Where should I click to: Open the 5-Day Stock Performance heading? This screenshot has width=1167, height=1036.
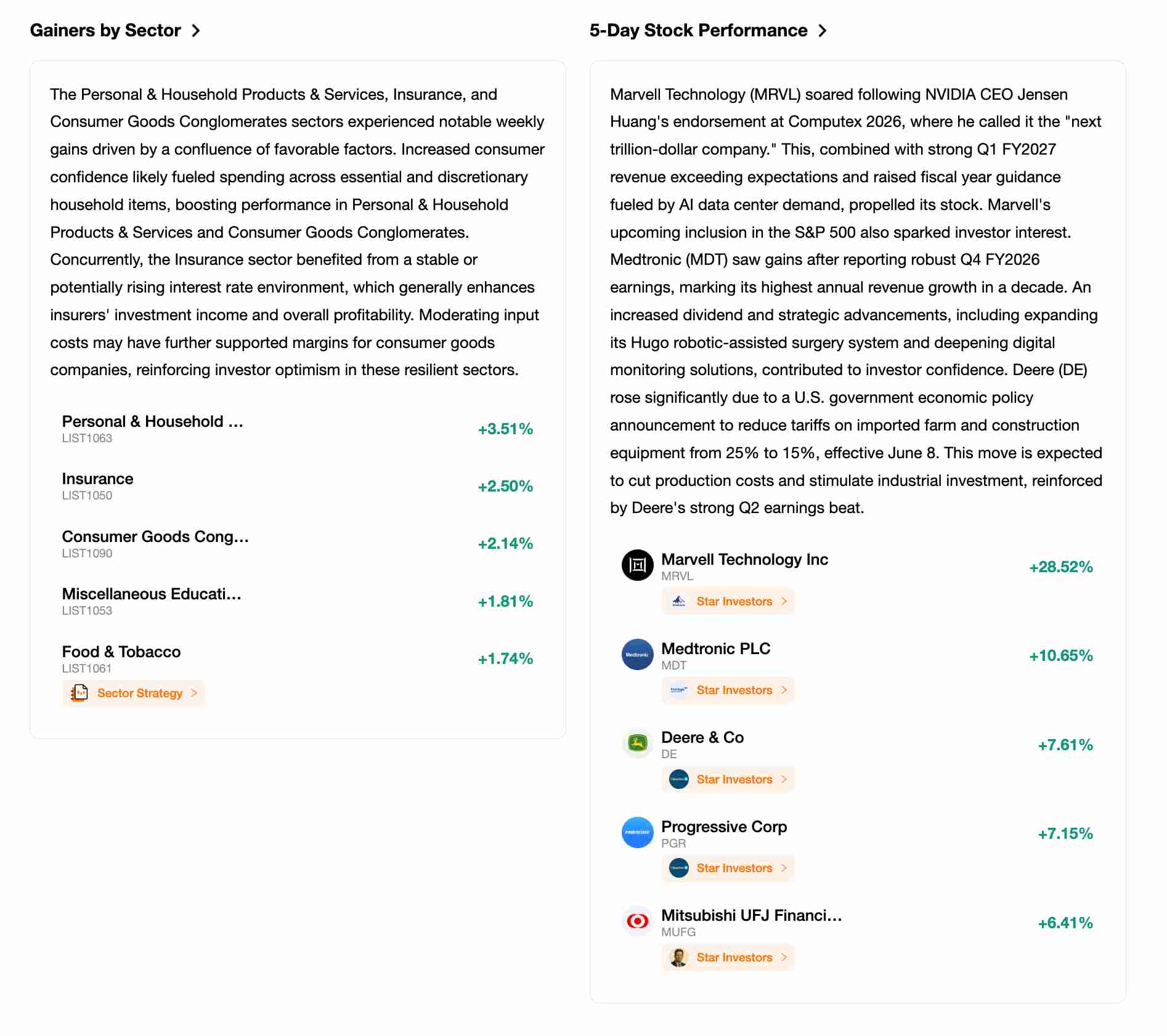698,31
